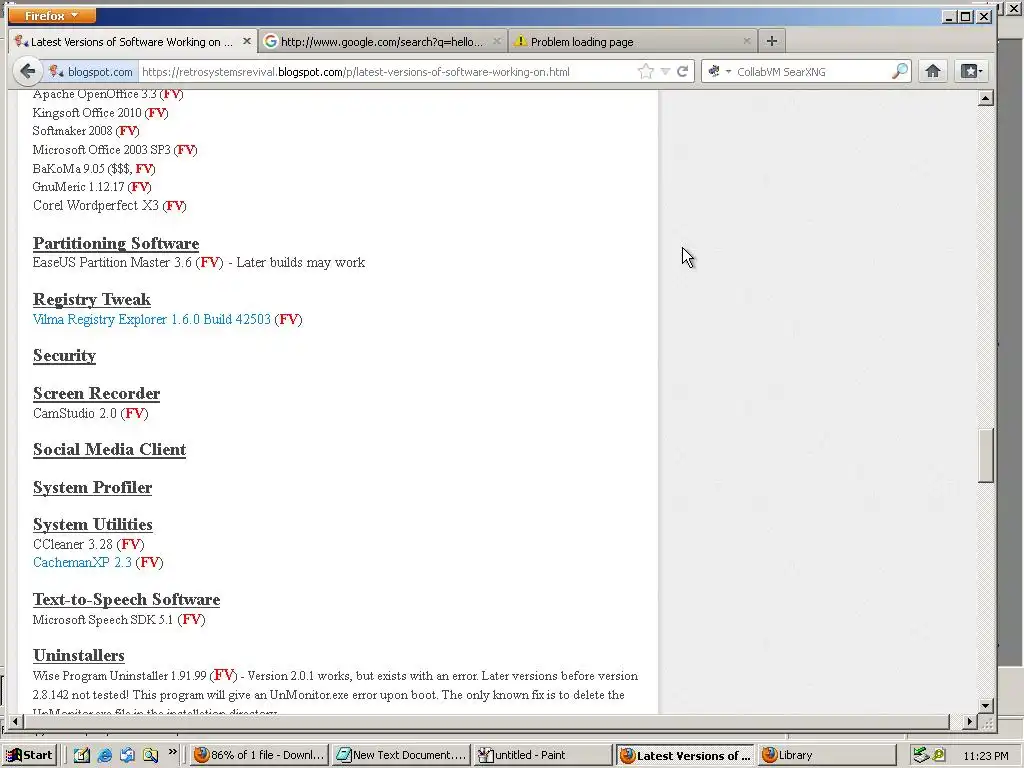Screen dimensions: 1024x768
Task: Open the Firefox Library taskbar button
Action: [825, 755]
